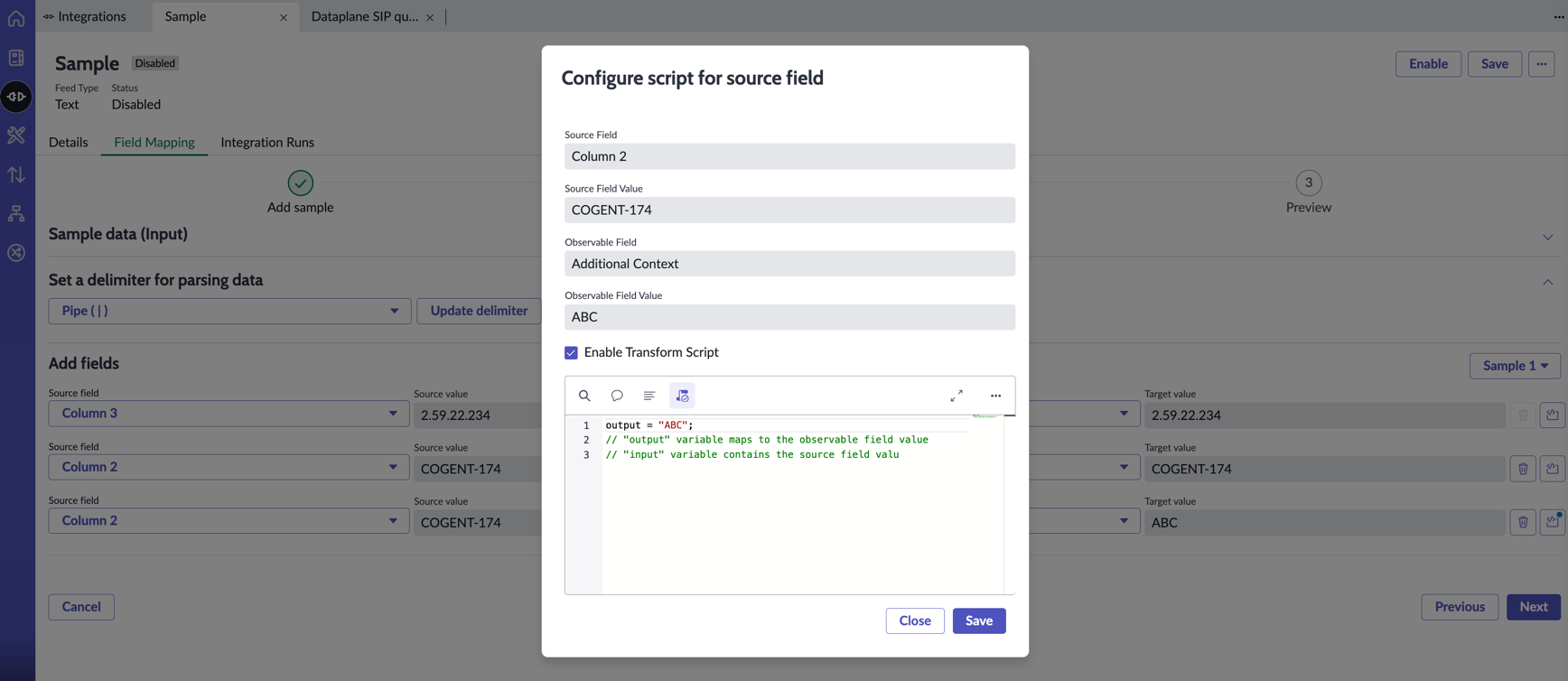Open script editor more options ellipsis
The height and width of the screenshot is (681, 1568).
995,396
